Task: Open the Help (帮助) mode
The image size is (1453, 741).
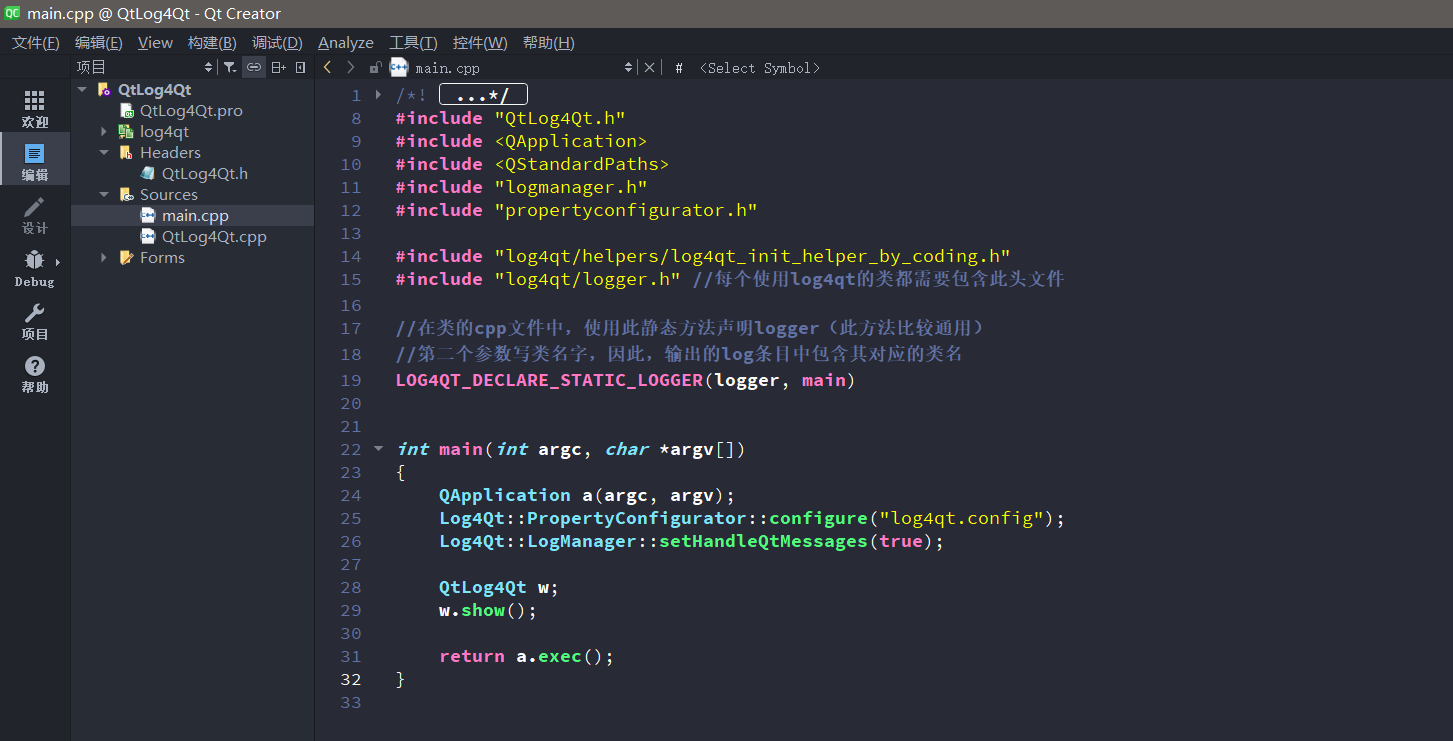Action: (x=35, y=374)
